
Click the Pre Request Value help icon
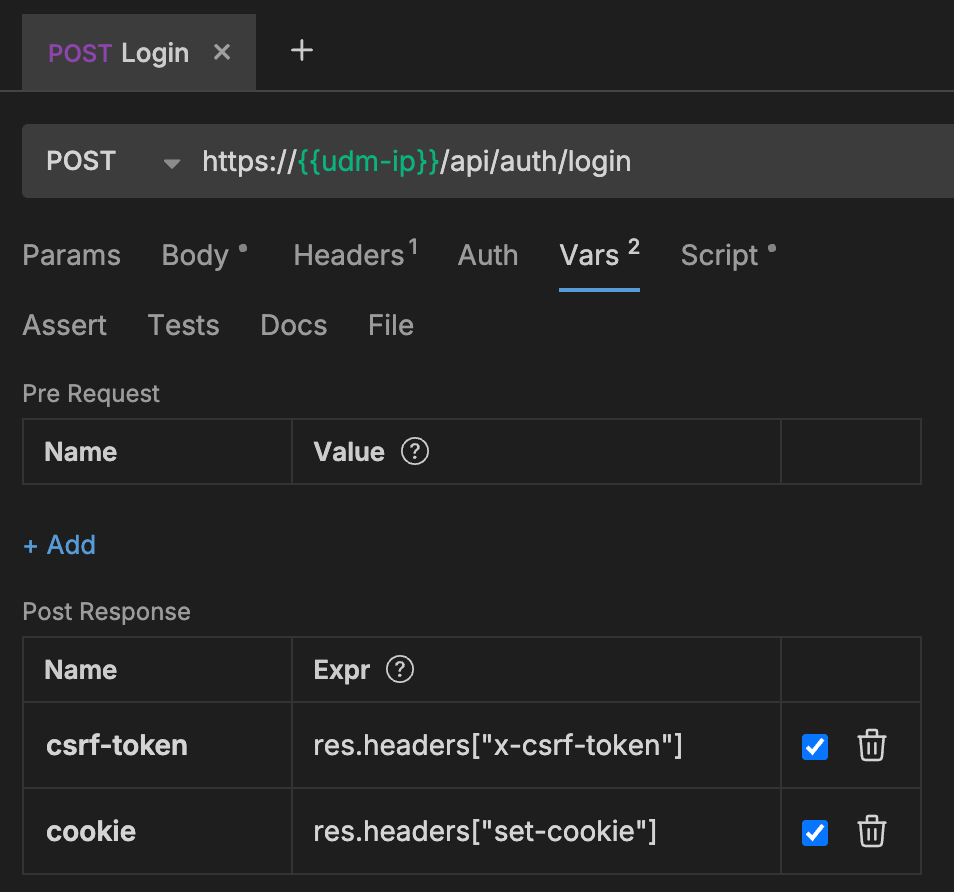click(415, 452)
